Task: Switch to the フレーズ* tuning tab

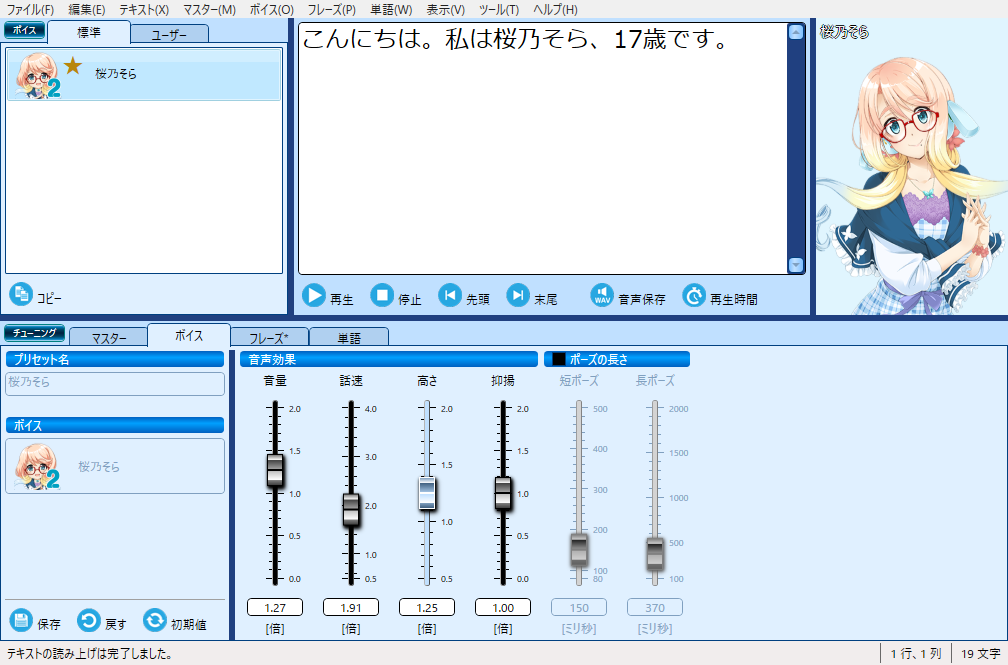Action: (269, 337)
